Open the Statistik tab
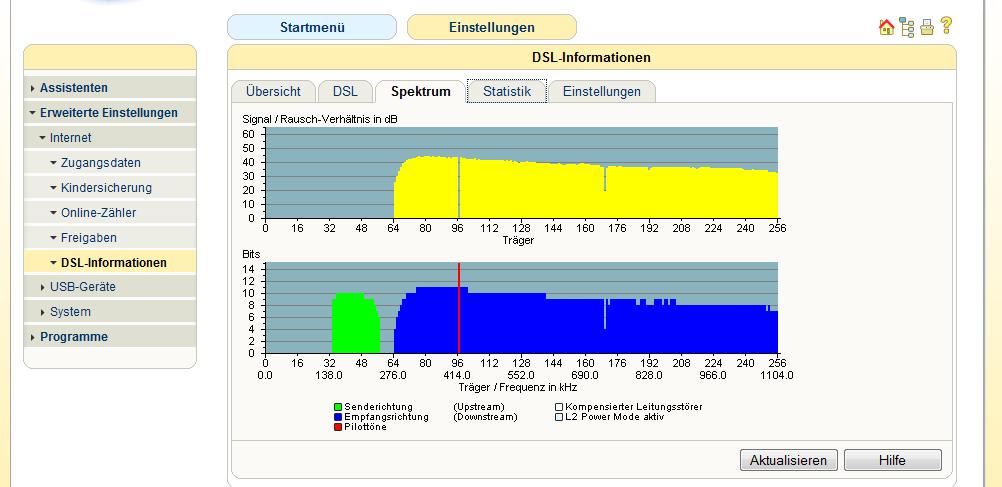1002x487 pixels. [x=506, y=92]
